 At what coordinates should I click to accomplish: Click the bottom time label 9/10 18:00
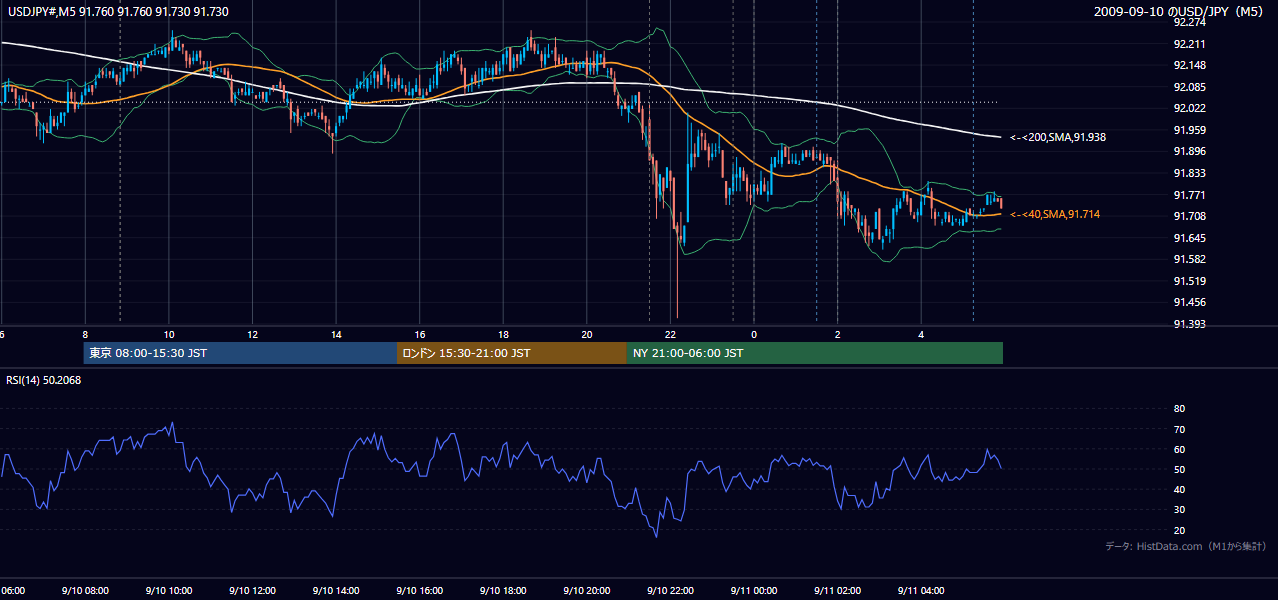pos(503,591)
